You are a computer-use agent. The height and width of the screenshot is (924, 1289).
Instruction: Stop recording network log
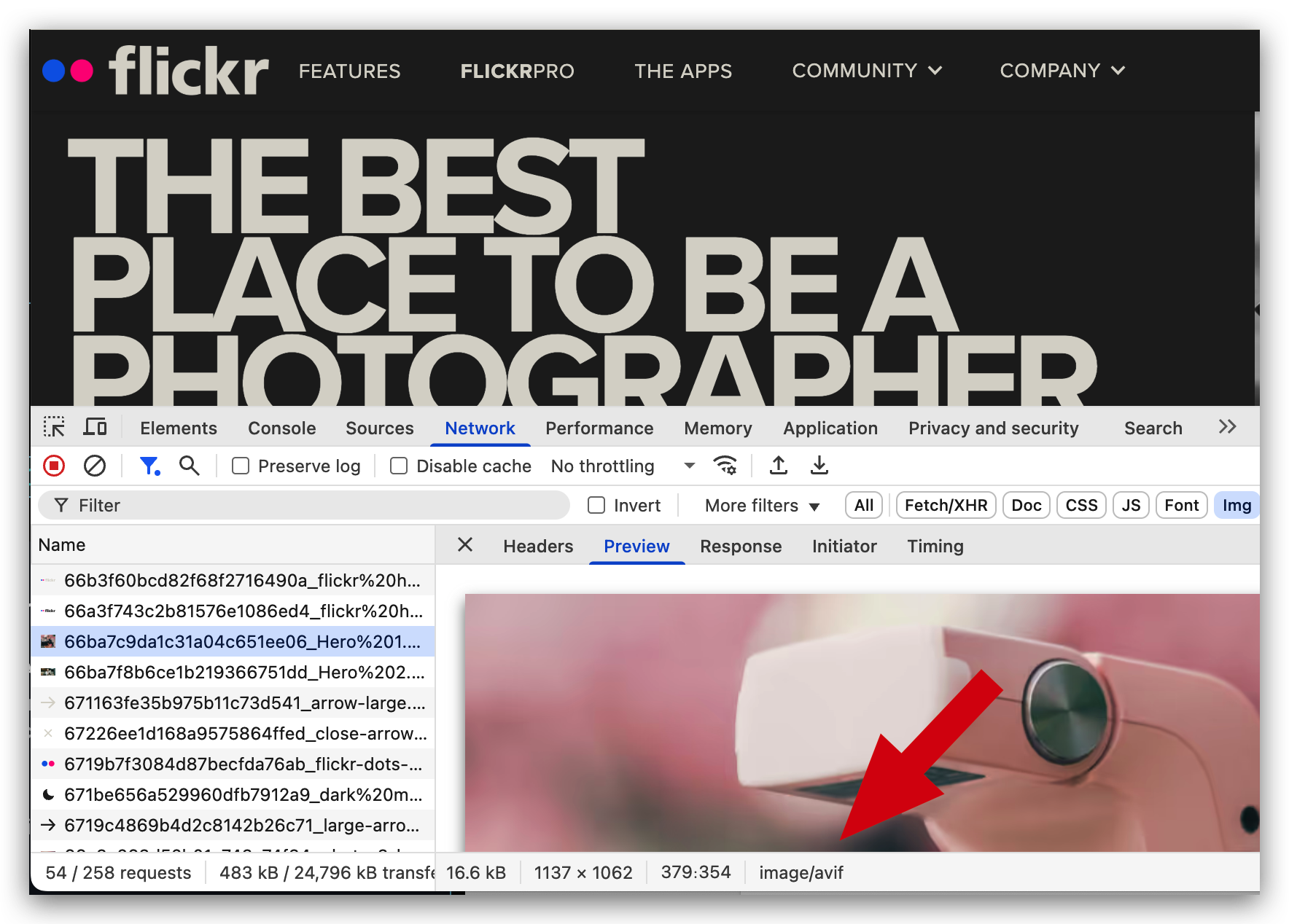coord(54,466)
